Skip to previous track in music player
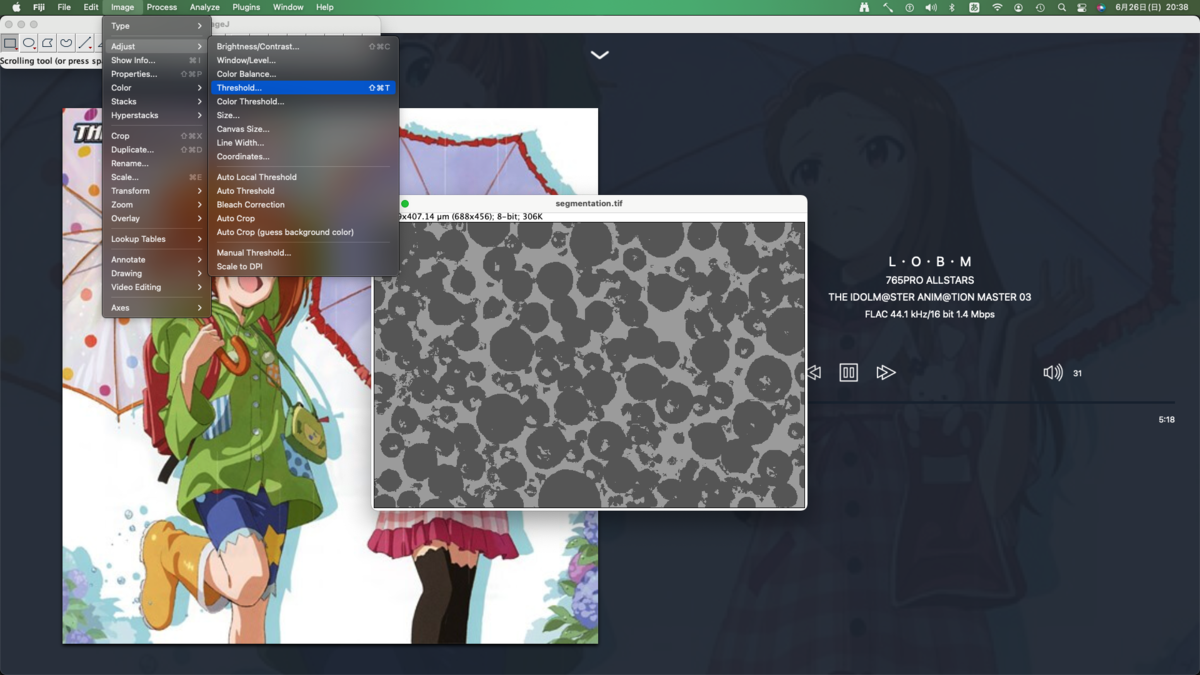Image resolution: width=1200 pixels, height=675 pixels. (814, 372)
